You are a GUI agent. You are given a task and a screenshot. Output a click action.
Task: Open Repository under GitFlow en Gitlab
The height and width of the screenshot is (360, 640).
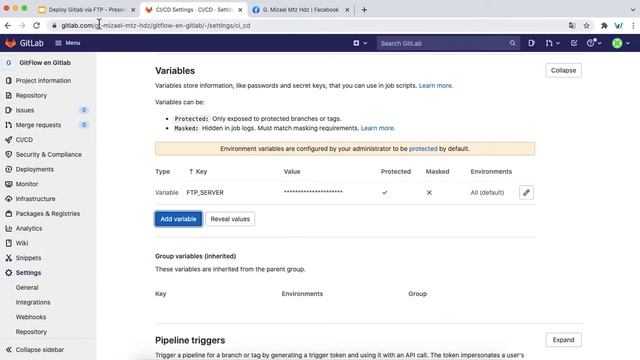31,95
